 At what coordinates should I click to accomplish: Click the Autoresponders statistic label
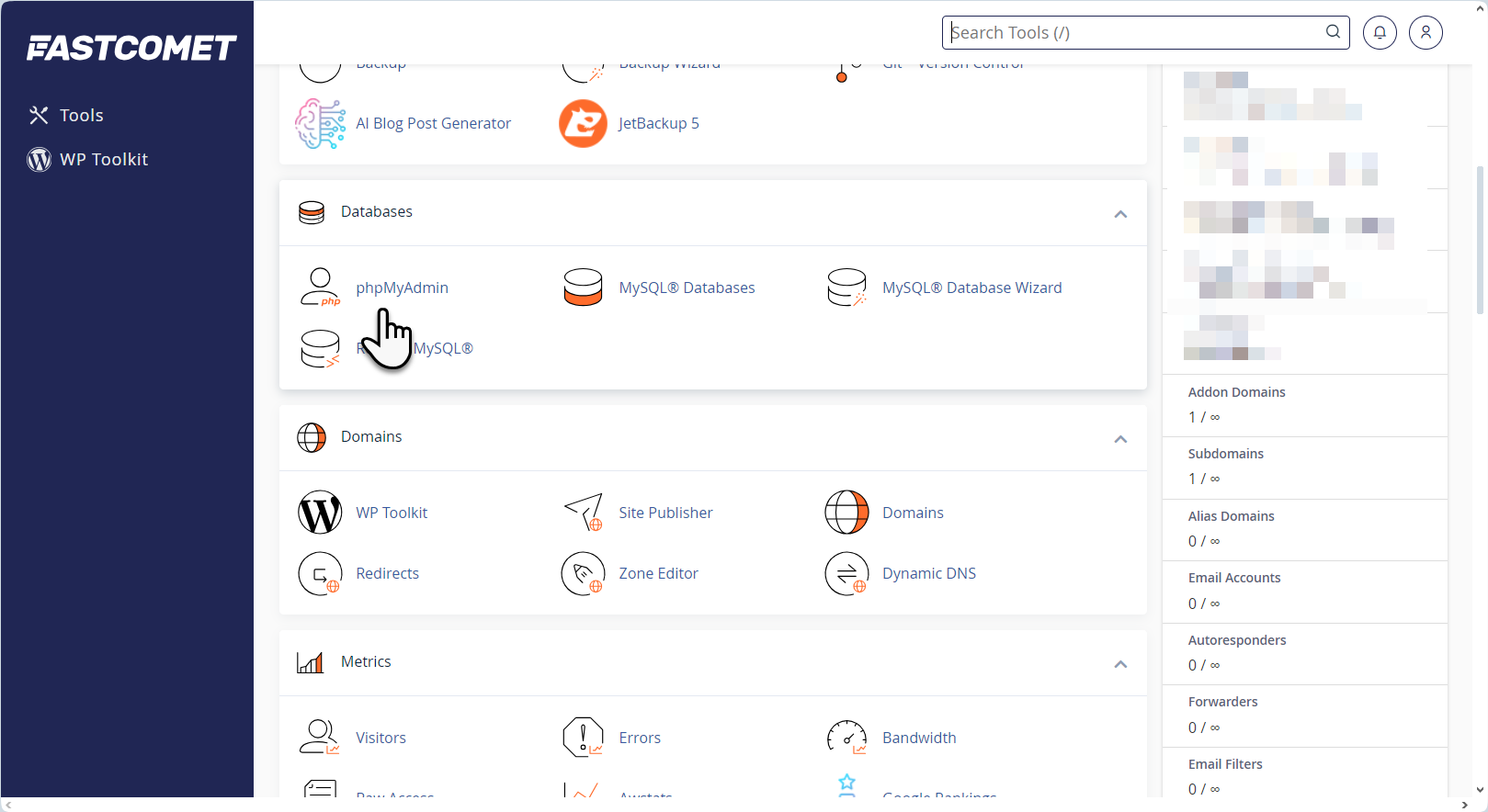(x=1236, y=640)
